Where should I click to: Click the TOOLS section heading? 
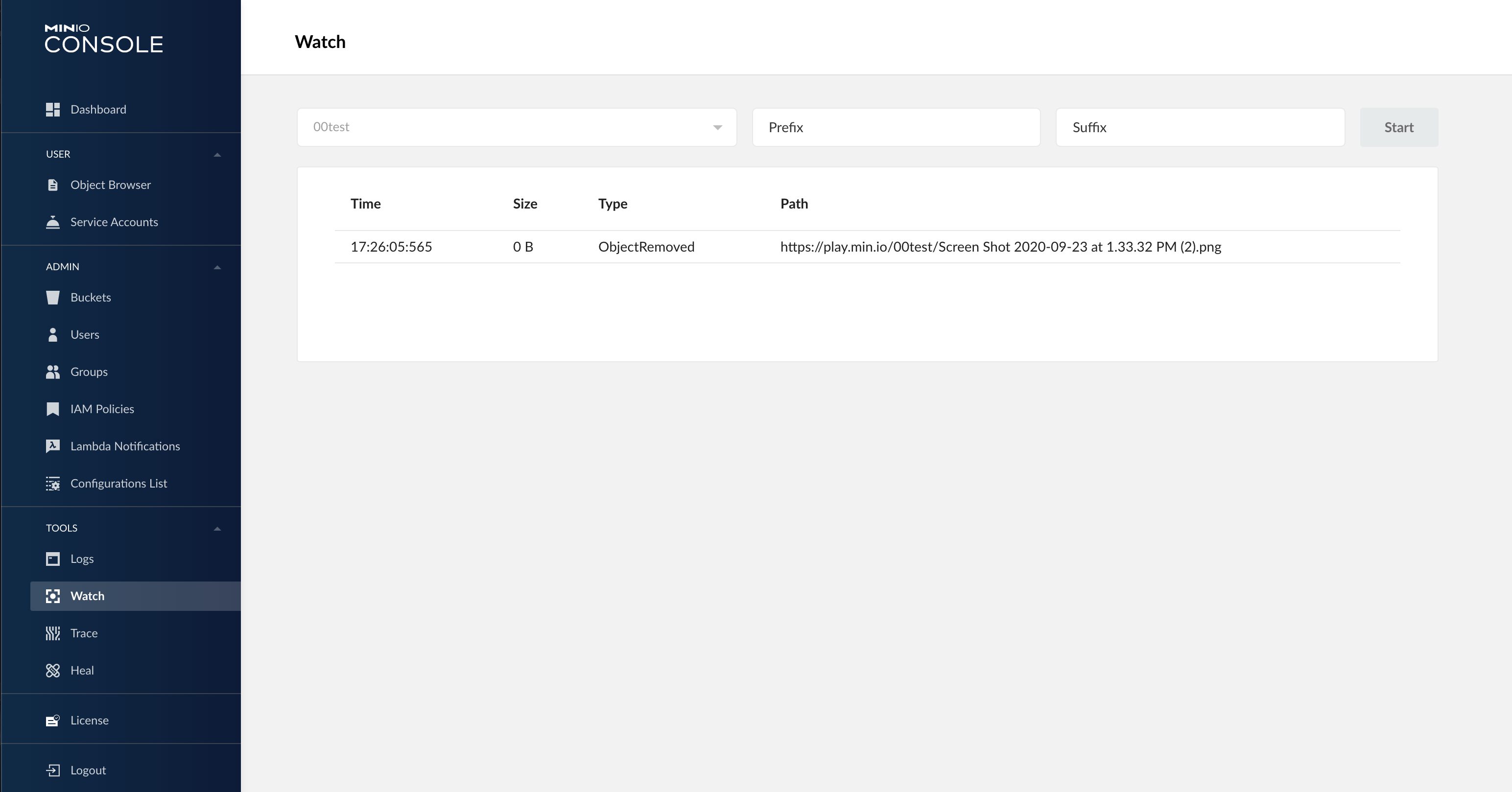[x=62, y=528]
